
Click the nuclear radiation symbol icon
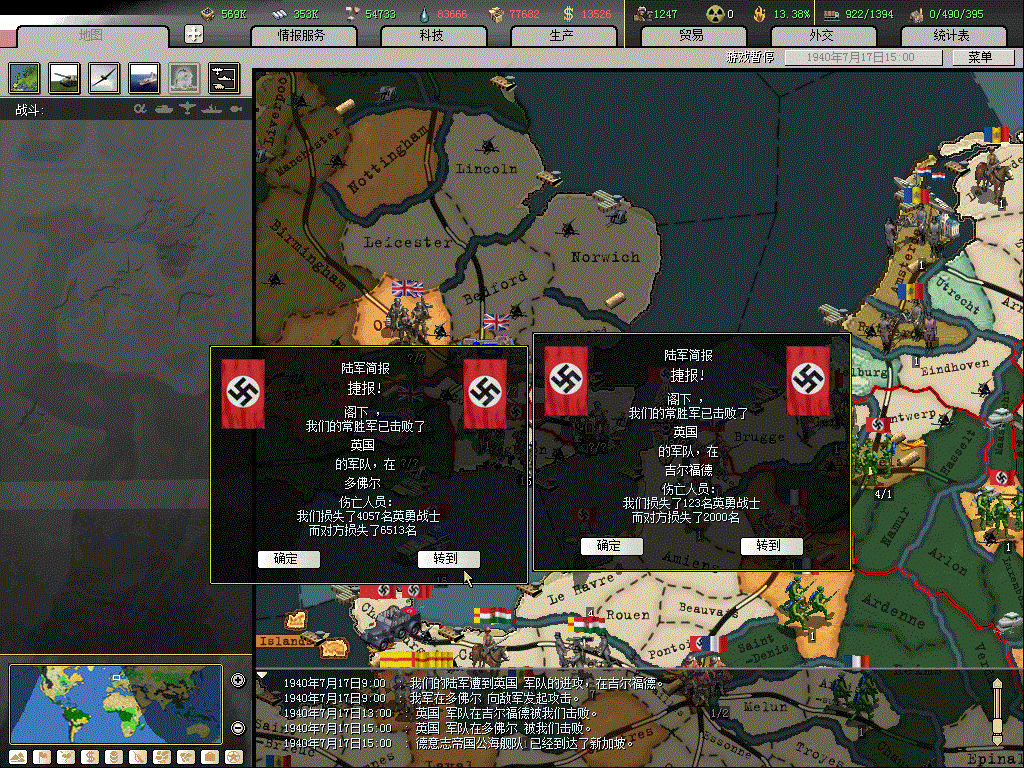(714, 13)
